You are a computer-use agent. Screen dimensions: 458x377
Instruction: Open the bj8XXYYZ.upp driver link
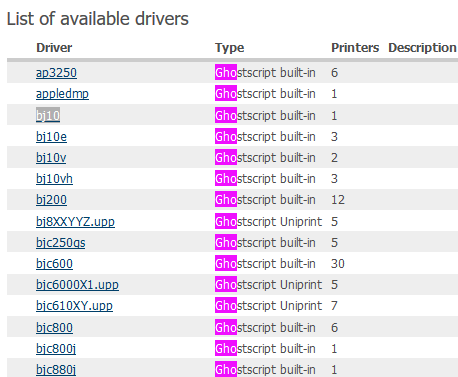[75, 222]
